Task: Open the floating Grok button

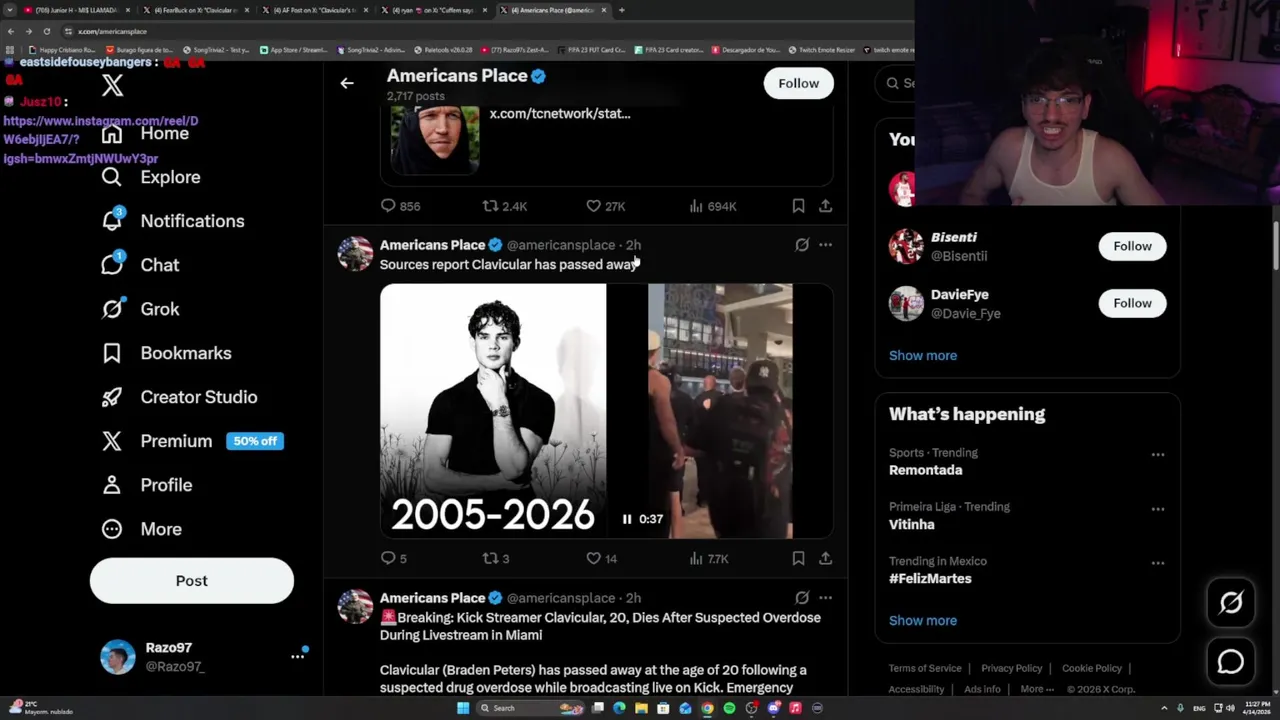Action: pyautogui.click(x=1230, y=602)
